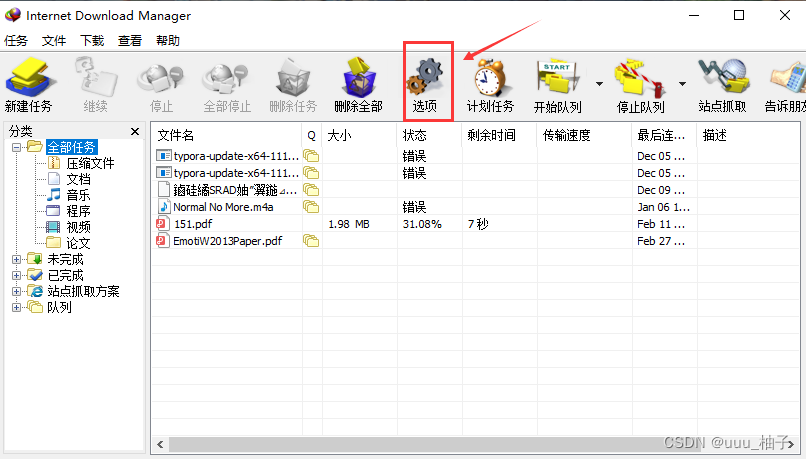806x459 pixels.
Task: Click Dec 09 last-connection cell
Action: (x=661, y=190)
